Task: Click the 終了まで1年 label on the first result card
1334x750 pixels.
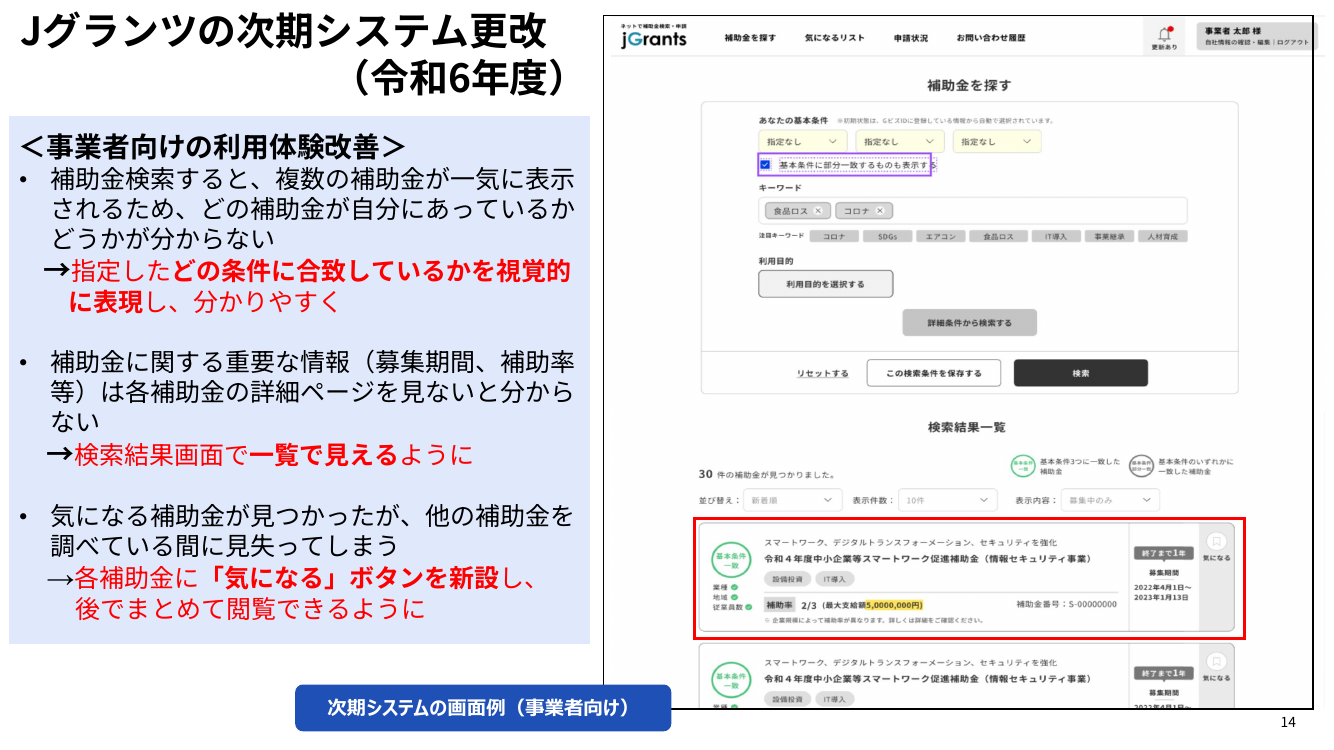Action: click(x=1164, y=552)
